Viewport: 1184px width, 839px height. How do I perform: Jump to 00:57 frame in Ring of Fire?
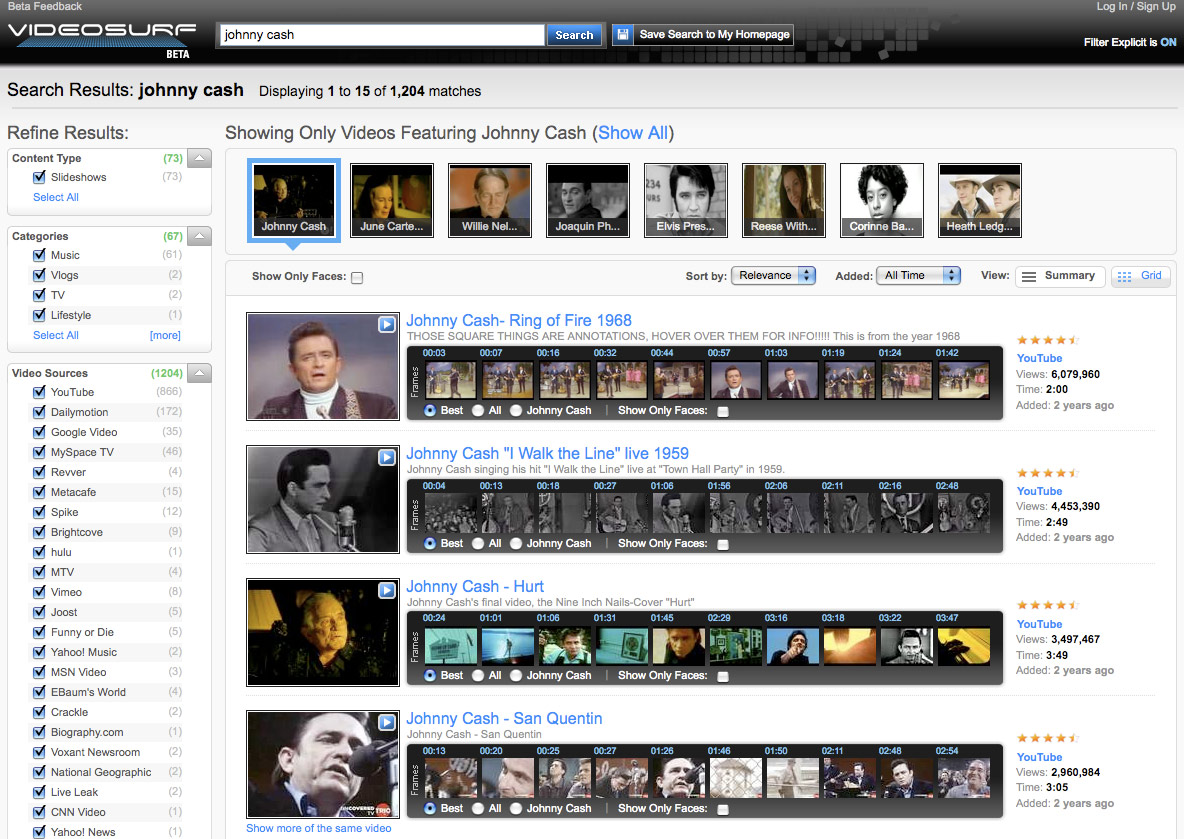click(x=735, y=380)
